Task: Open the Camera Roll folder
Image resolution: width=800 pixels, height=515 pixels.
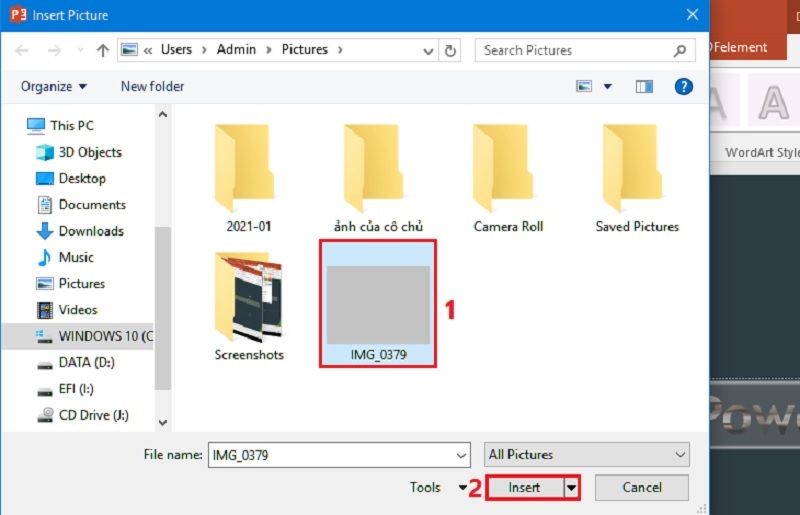Action: (508, 177)
